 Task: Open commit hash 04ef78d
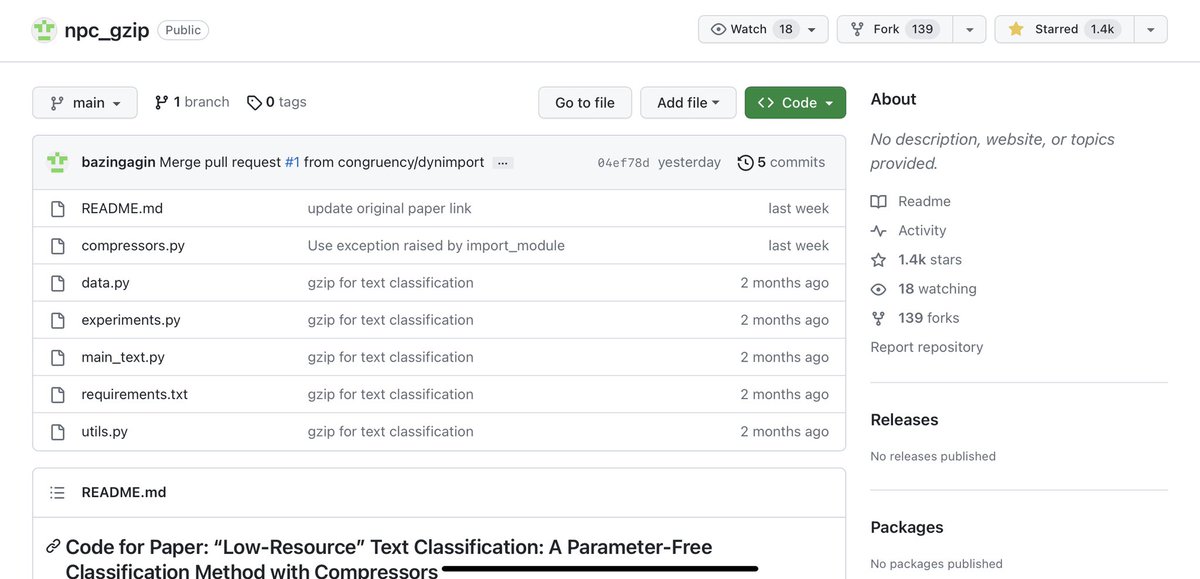pos(623,163)
